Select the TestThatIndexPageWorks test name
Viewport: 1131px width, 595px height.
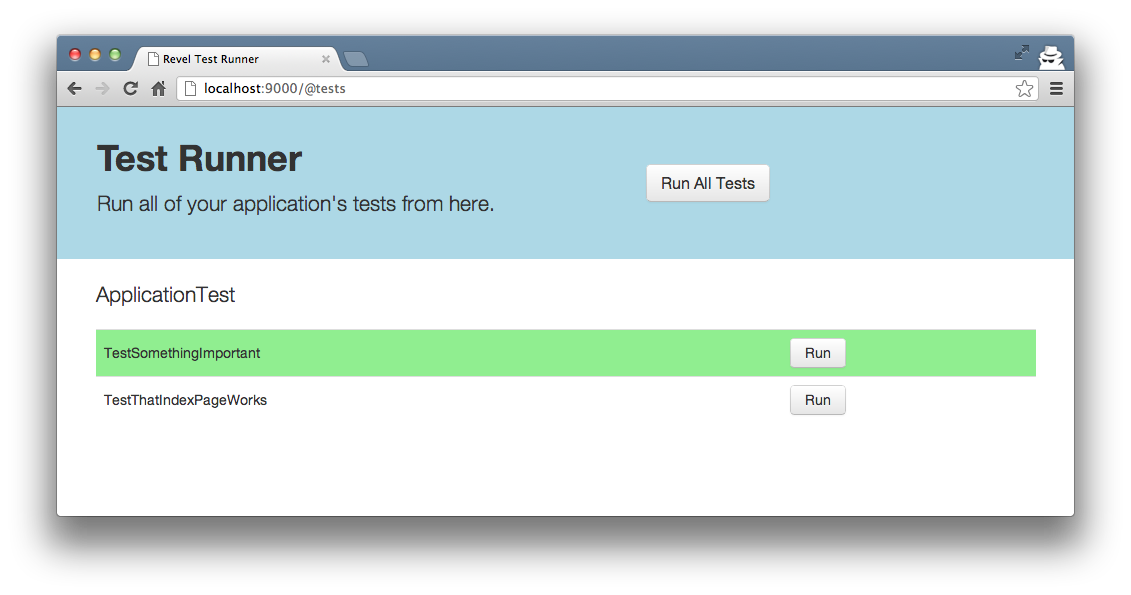pyautogui.click(x=185, y=400)
